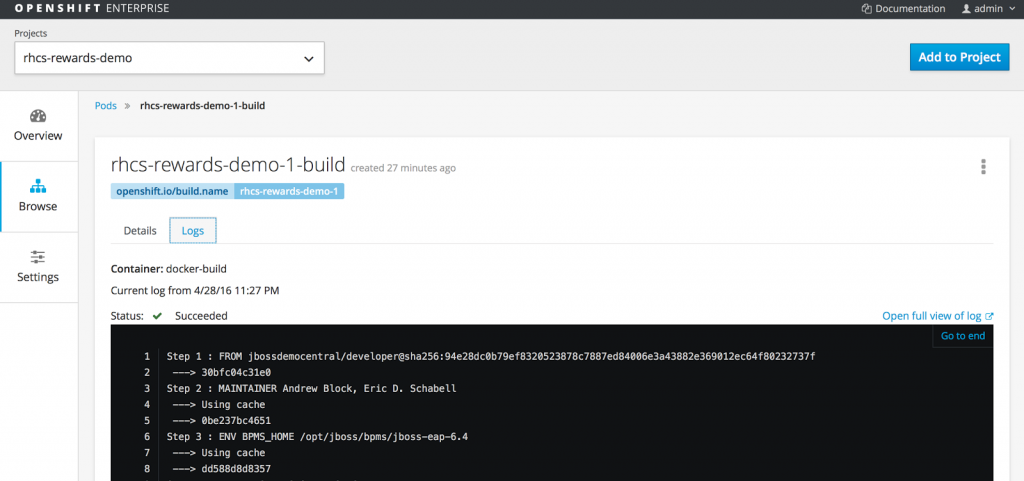Click the Go to end button

tap(963, 336)
